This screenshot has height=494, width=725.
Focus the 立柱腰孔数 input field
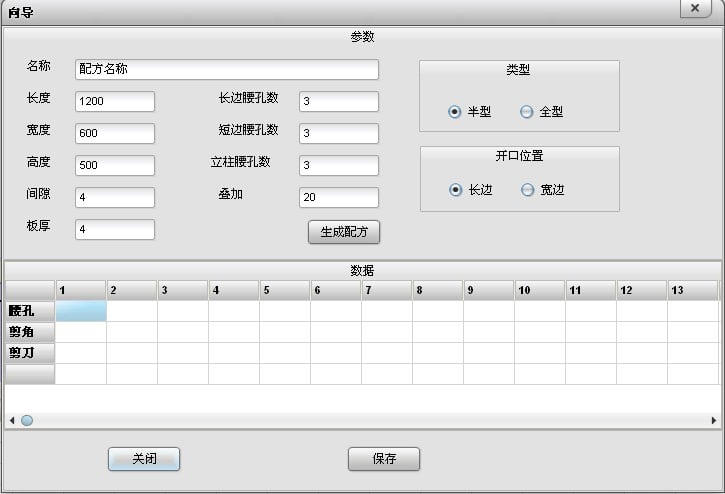[339, 165]
